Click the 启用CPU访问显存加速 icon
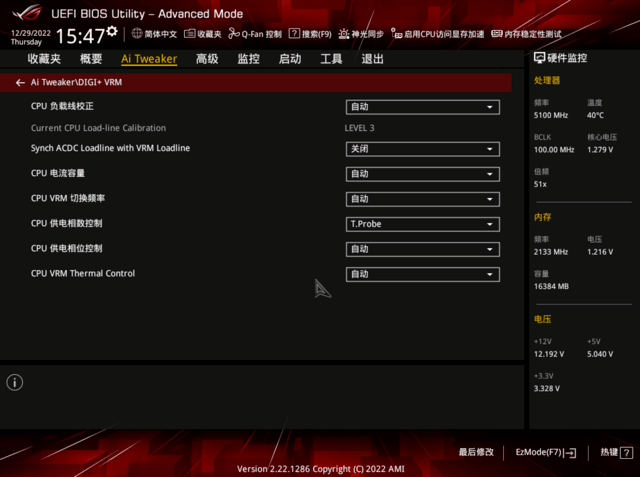 pos(396,33)
